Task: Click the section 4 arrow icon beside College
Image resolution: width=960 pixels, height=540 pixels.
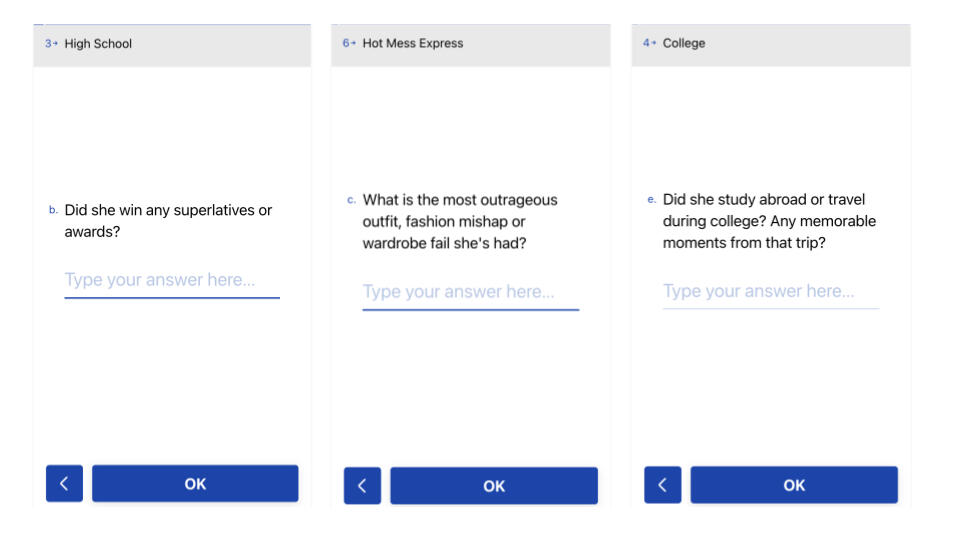Action: (652, 44)
